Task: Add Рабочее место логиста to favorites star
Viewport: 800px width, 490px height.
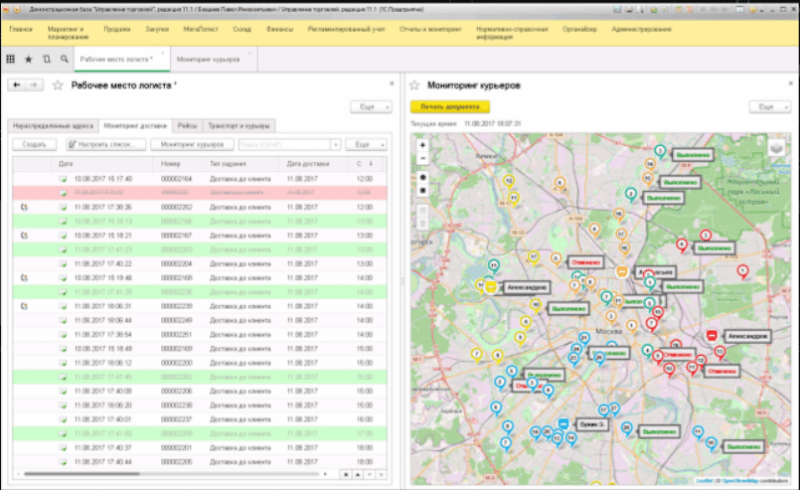Action: (x=57, y=86)
